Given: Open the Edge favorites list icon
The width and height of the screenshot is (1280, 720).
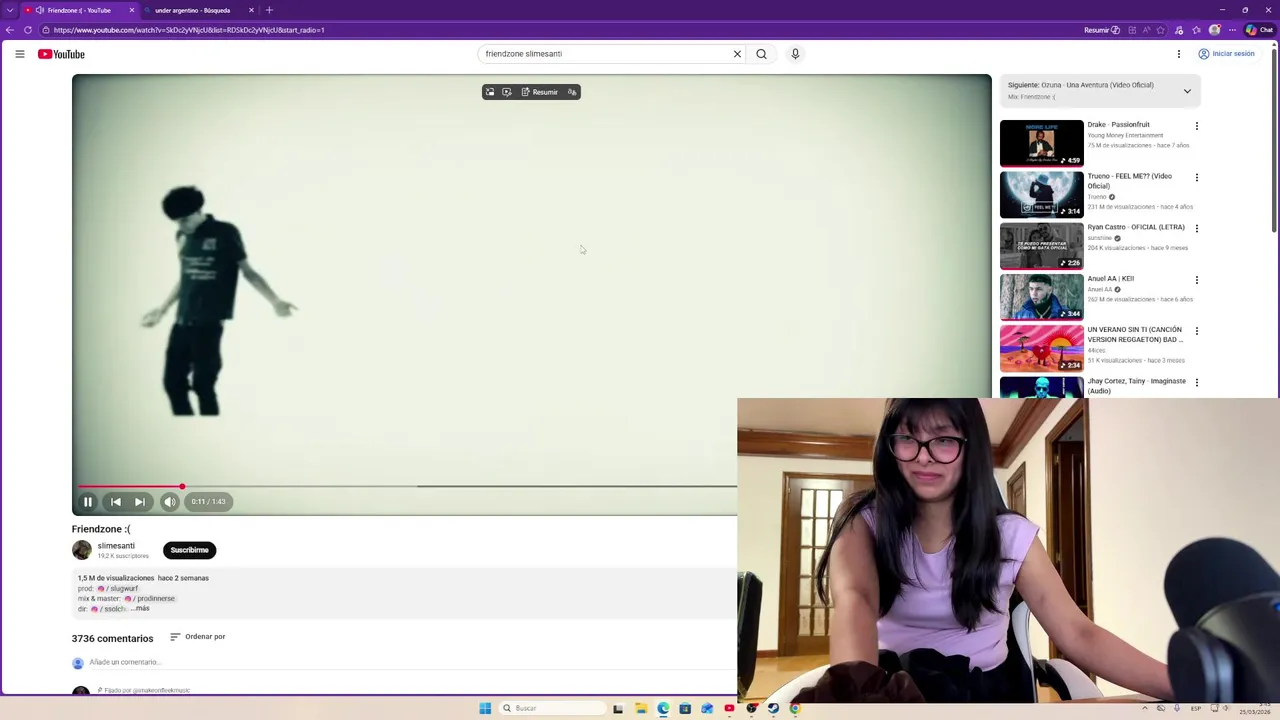Looking at the screenshot, I should [1196, 30].
